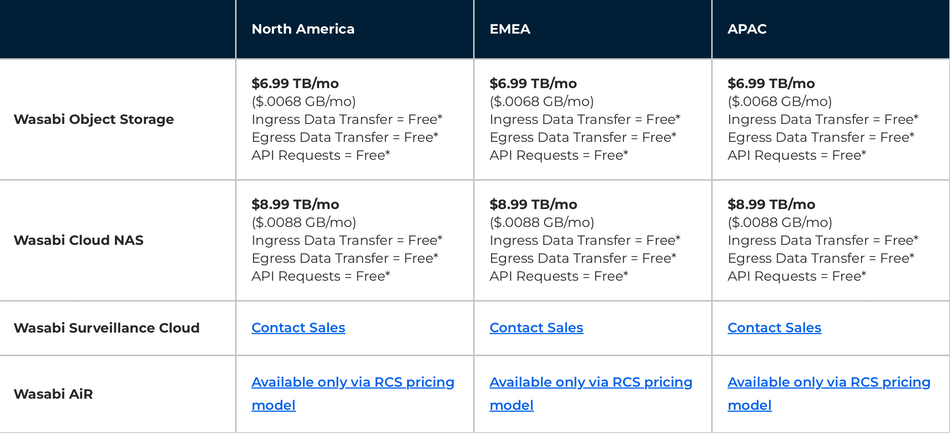Select the Wasabi Object Storage row label

point(93,120)
